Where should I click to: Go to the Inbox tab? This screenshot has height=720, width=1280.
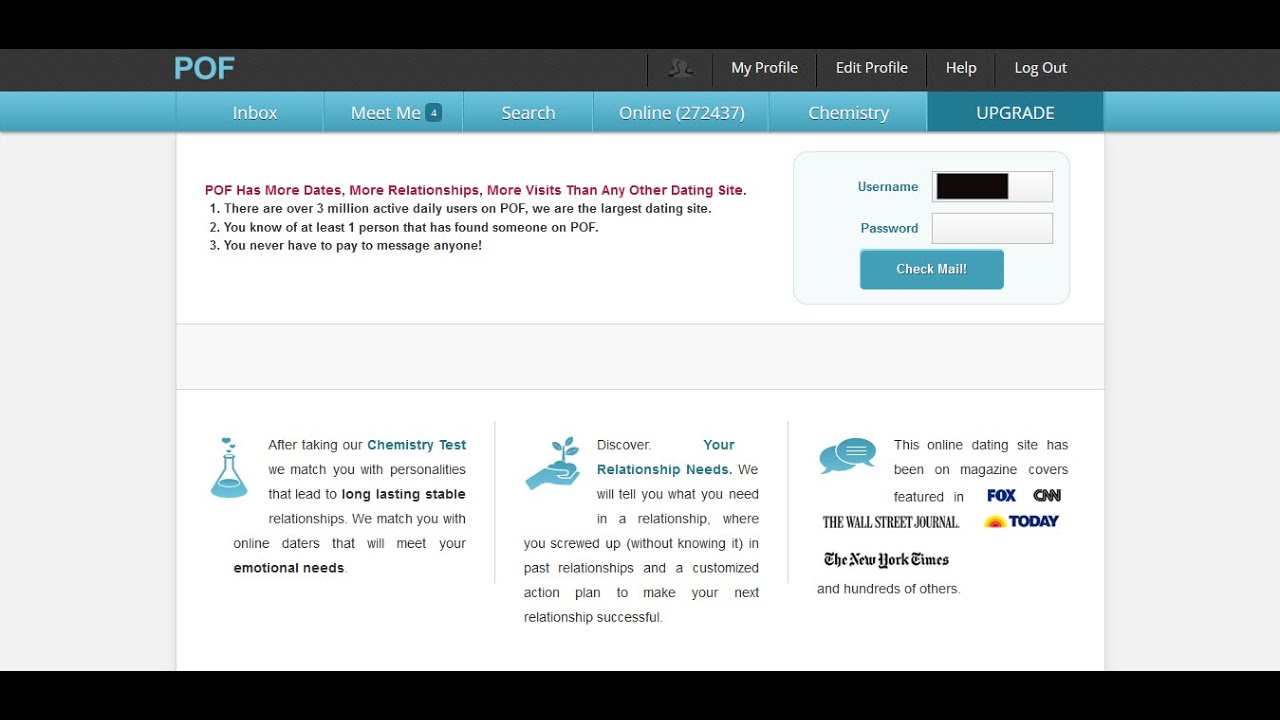click(x=250, y=112)
